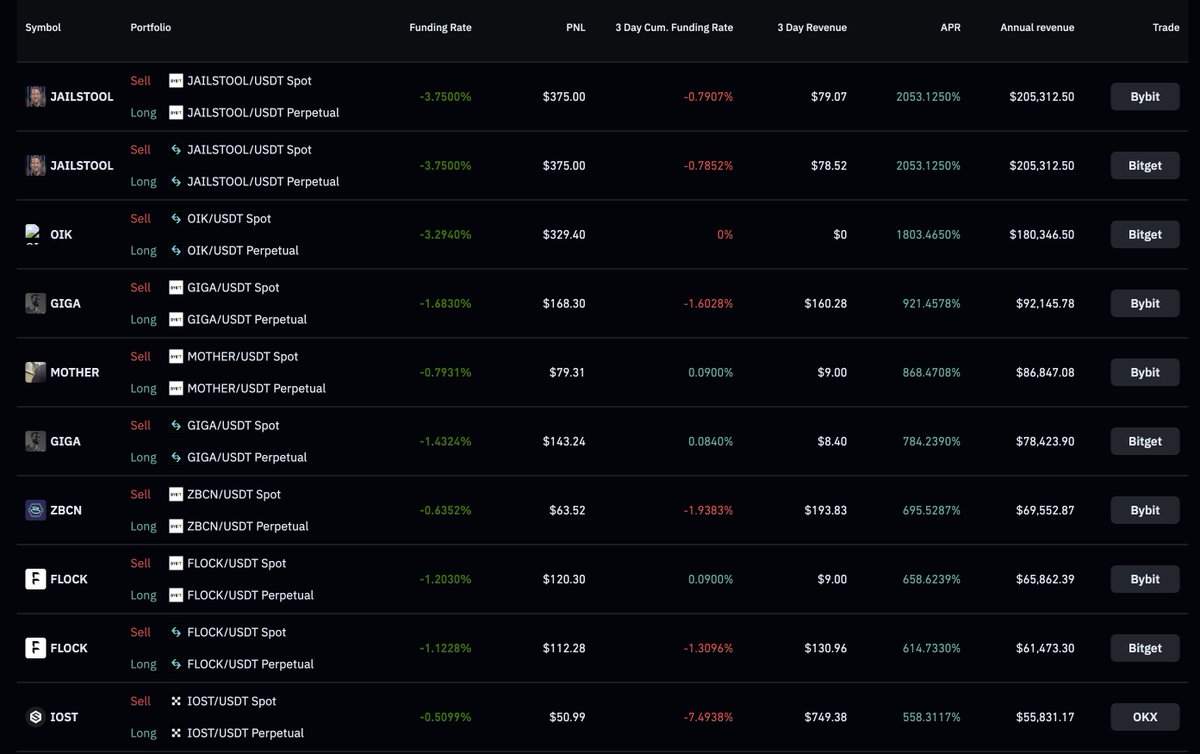Click the ZBCN token logo
The image size is (1200, 754).
(35, 511)
